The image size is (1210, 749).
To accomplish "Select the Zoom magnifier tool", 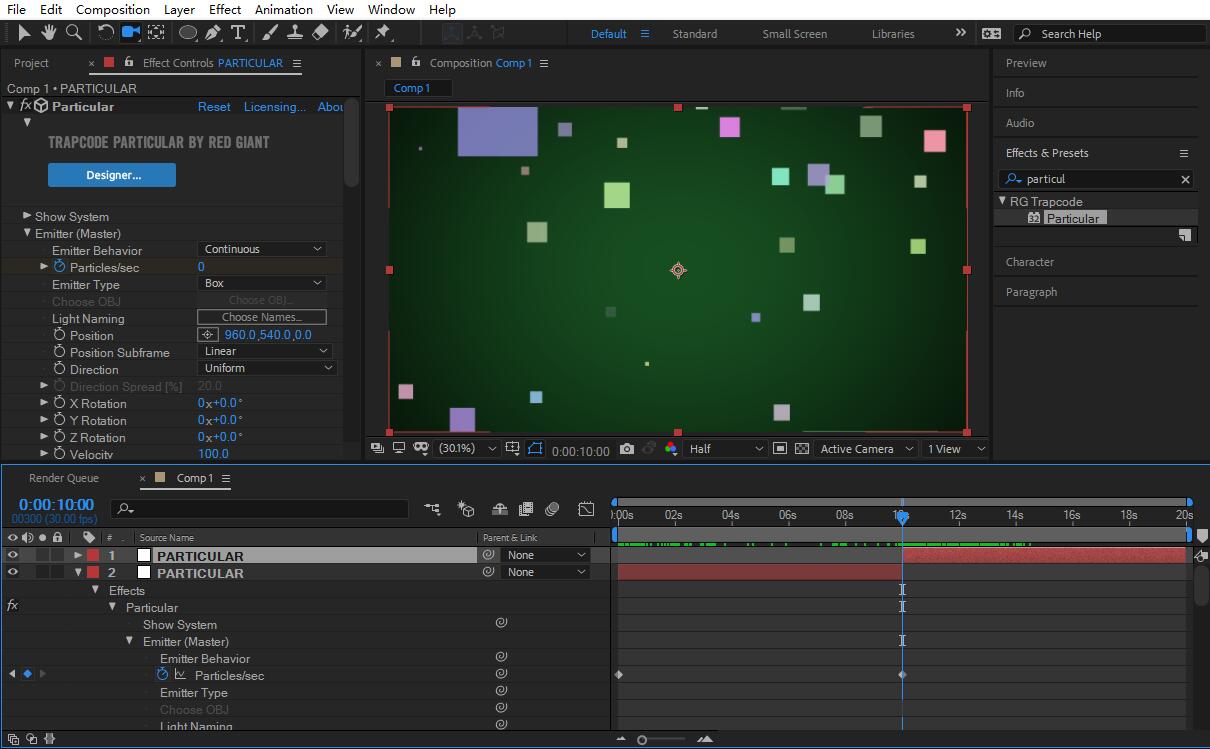I will tap(74, 33).
